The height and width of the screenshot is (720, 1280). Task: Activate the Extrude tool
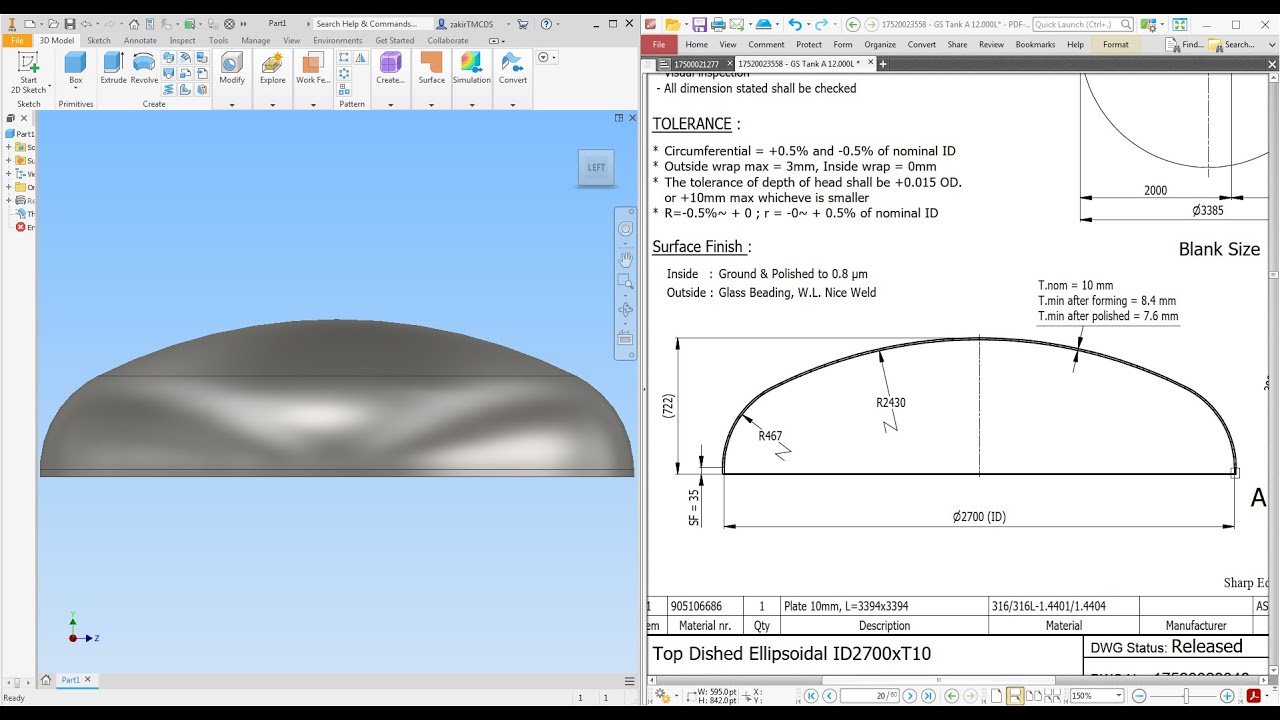point(113,68)
